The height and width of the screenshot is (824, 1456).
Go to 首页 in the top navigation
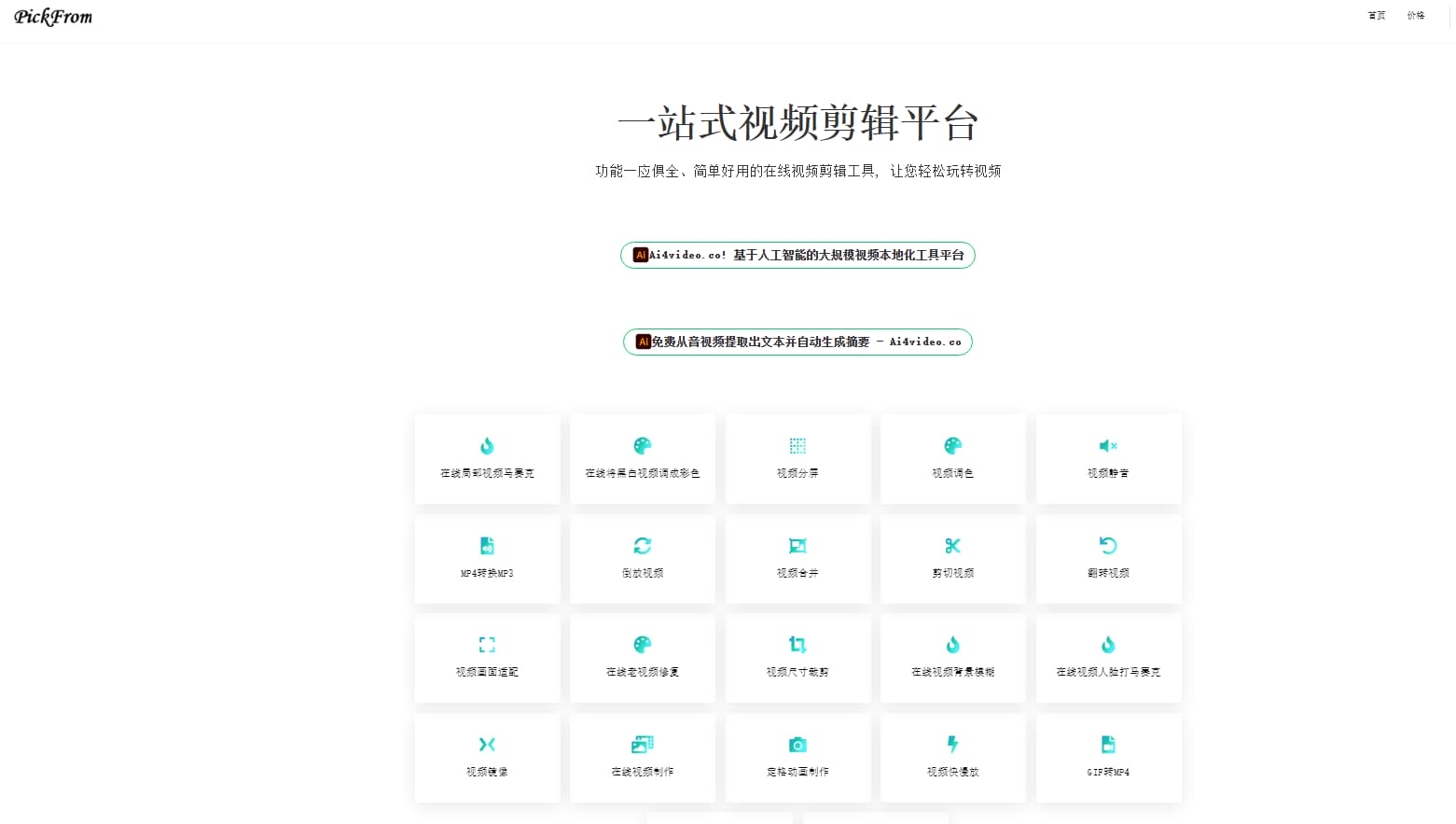[1377, 16]
